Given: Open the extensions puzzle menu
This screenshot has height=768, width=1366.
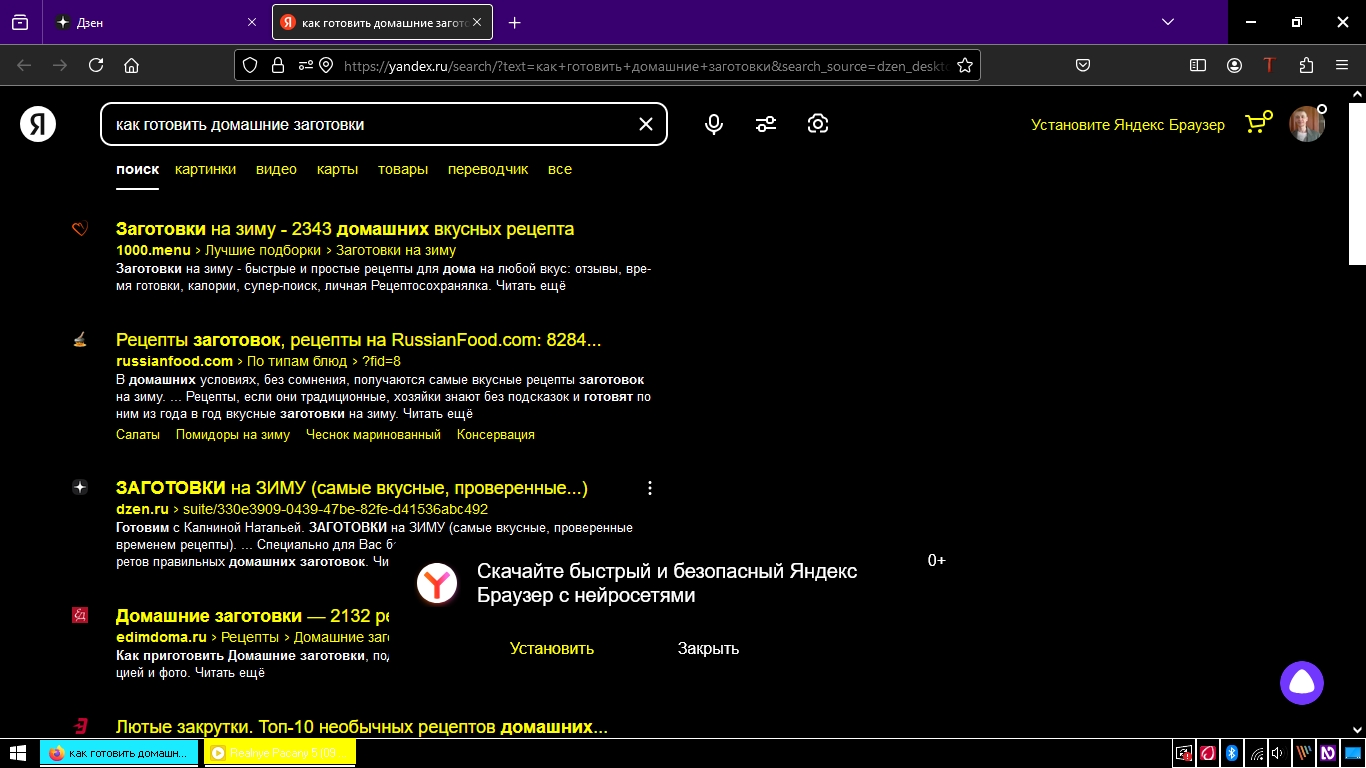Looking at the screenshot, I should coord(1306,65).
